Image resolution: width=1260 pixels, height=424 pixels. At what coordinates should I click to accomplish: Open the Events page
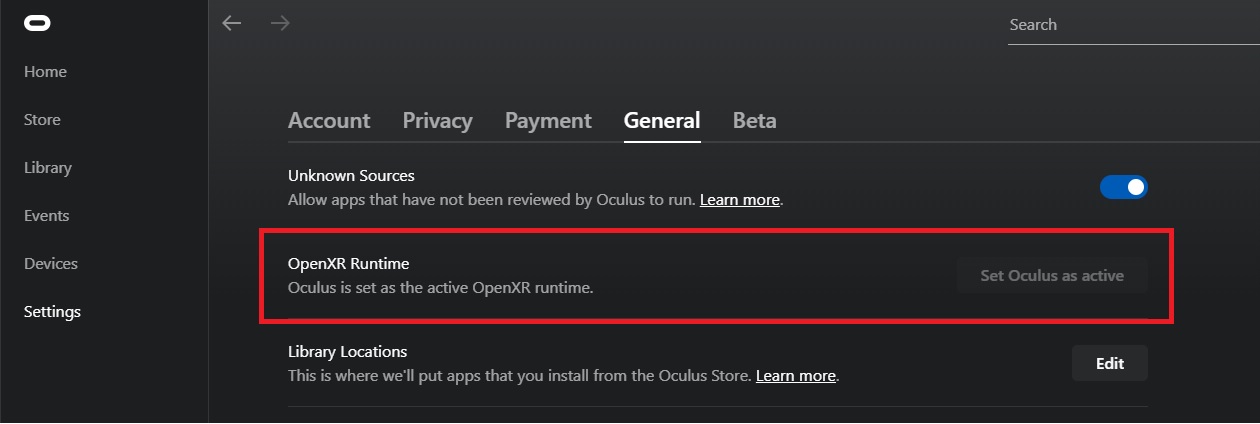pos(47,216)
